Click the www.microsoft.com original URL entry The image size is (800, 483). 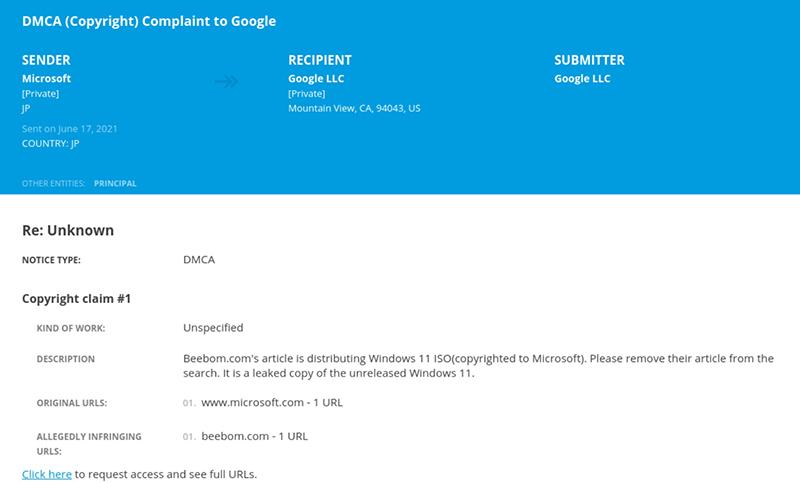[x=272, y=403]
